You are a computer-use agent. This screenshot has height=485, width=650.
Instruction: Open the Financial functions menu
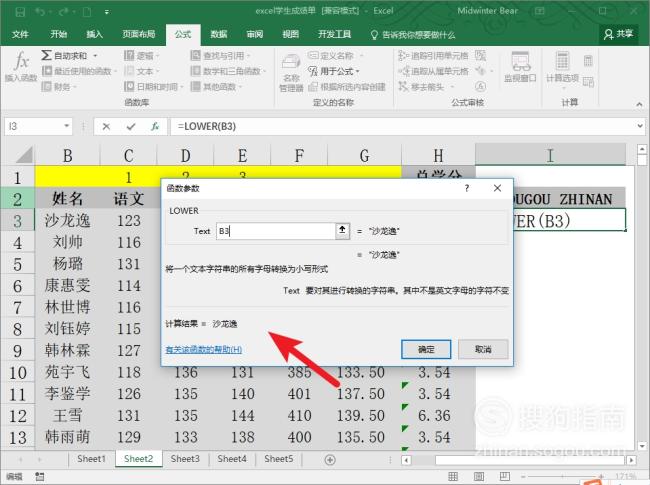59,87
